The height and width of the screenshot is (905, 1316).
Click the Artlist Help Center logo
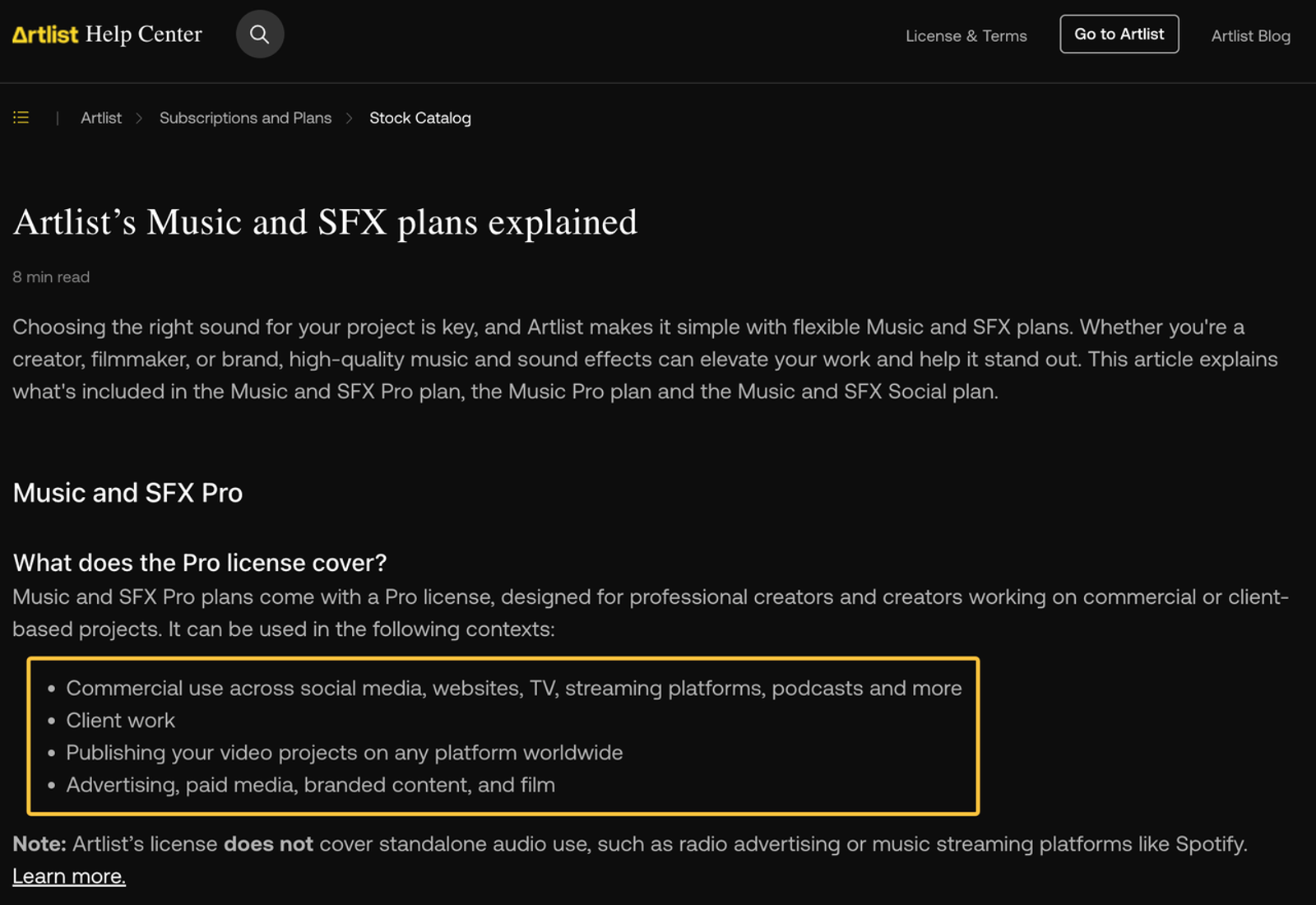[x=107, y=35]
